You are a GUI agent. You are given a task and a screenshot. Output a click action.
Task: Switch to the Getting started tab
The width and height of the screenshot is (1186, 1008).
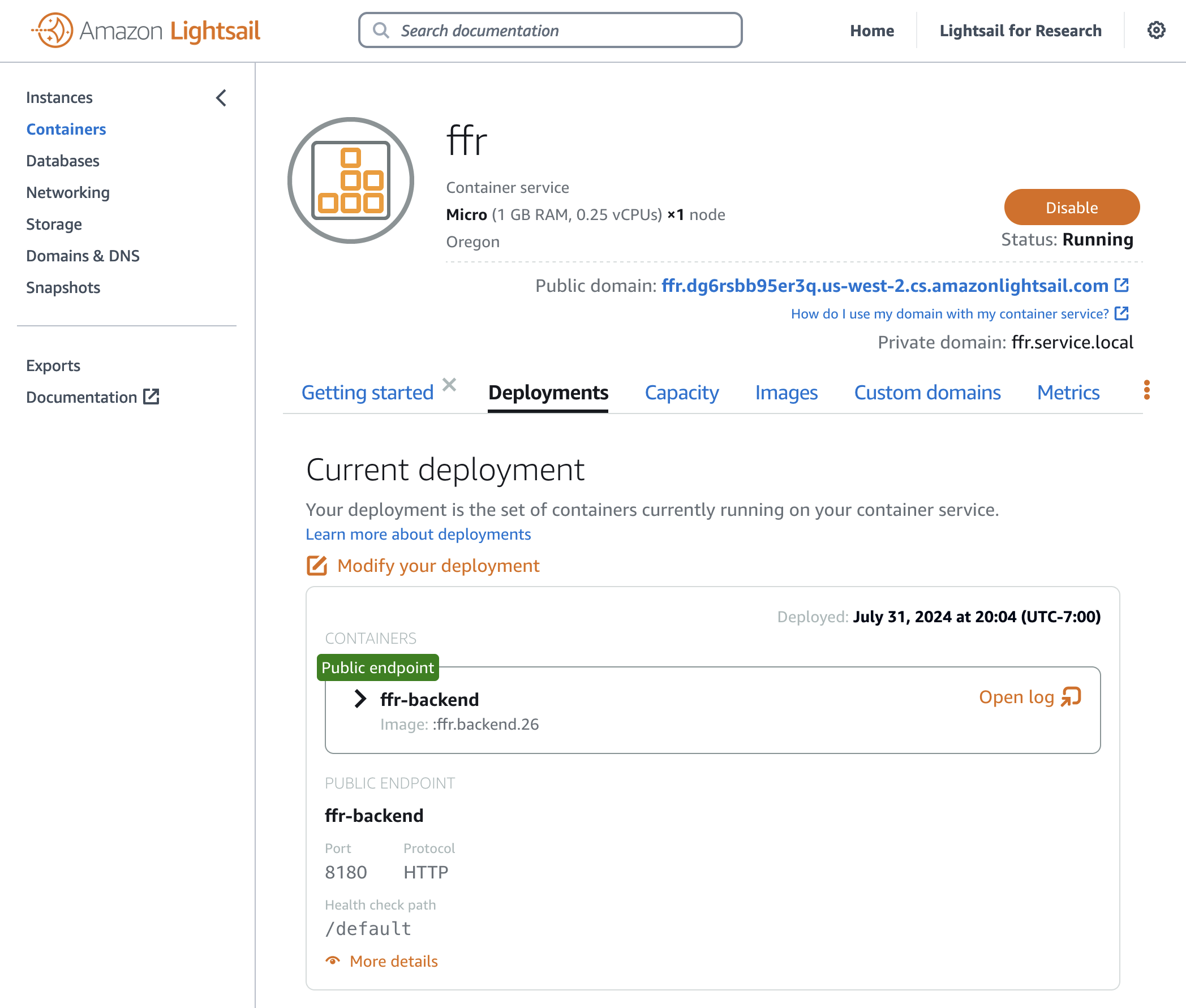tap(368, 393)
